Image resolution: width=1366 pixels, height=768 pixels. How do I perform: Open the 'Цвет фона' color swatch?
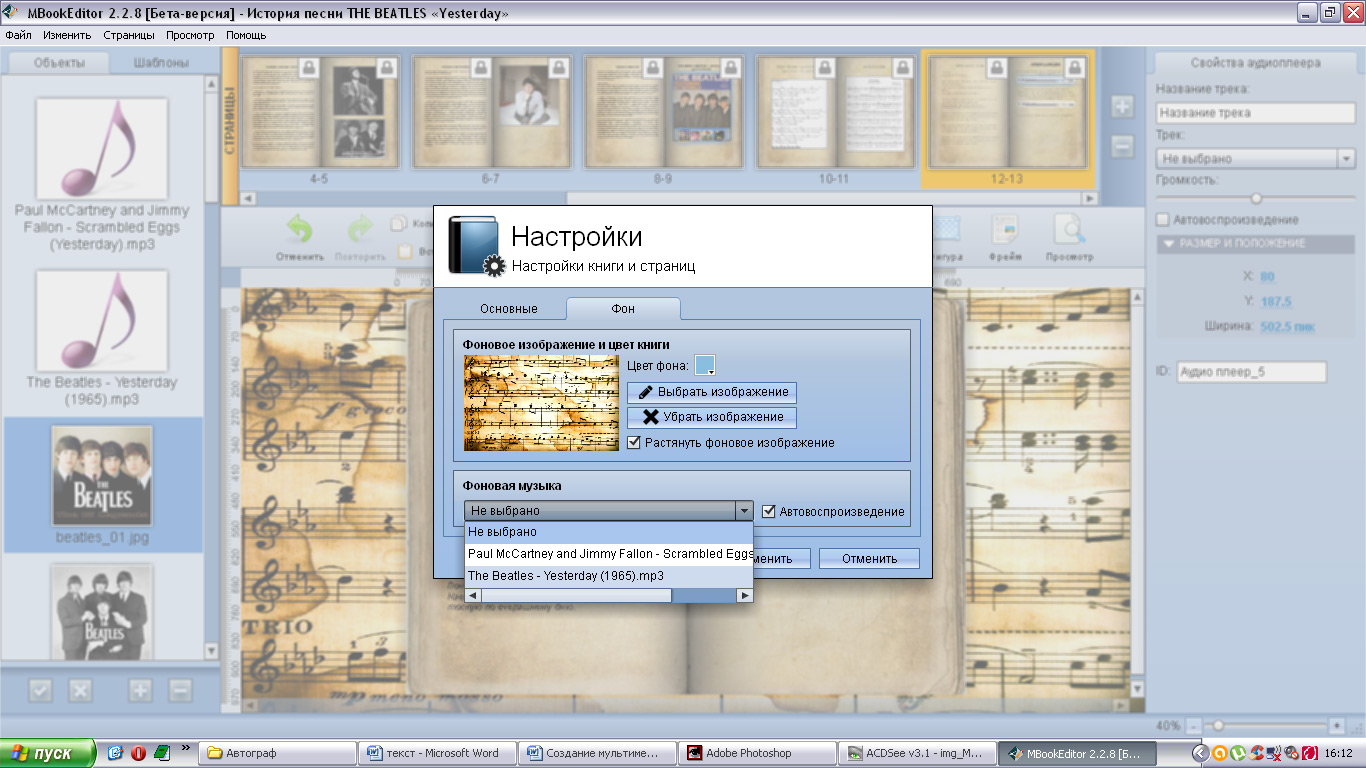pyautogui.click(x=705, y=366)
